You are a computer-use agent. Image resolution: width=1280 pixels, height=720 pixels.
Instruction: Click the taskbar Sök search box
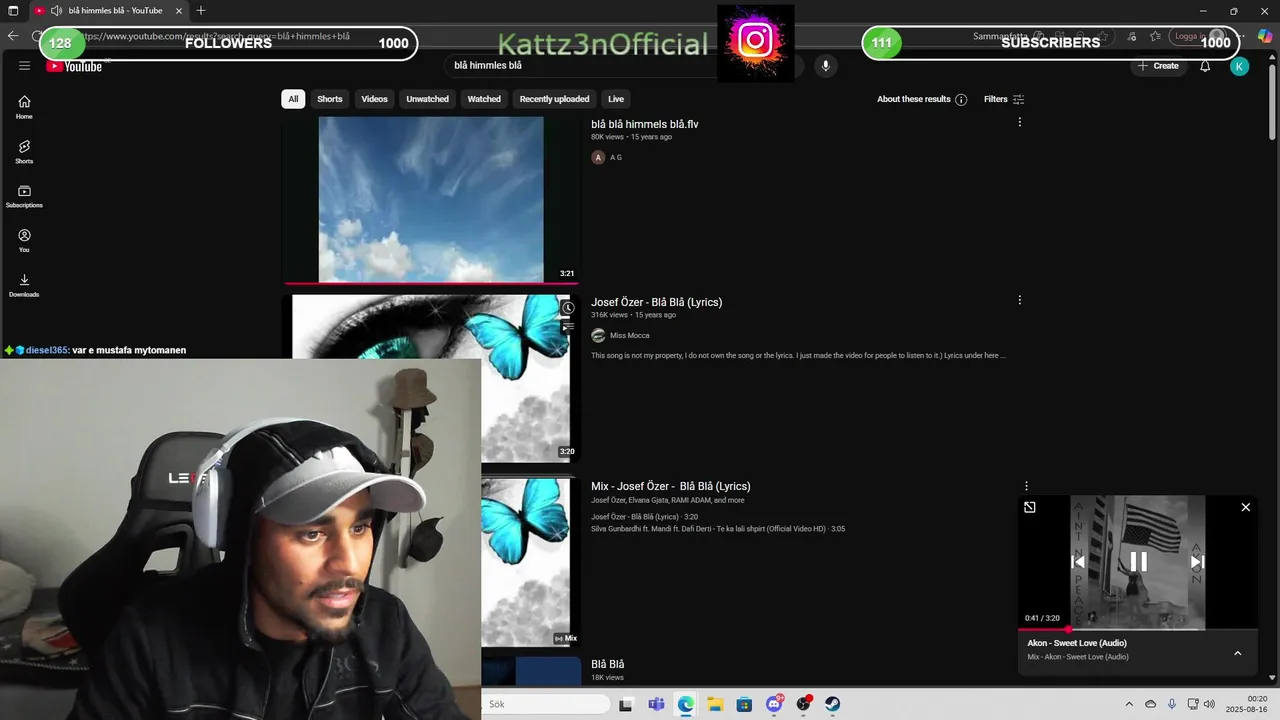[x=546, y=704]
